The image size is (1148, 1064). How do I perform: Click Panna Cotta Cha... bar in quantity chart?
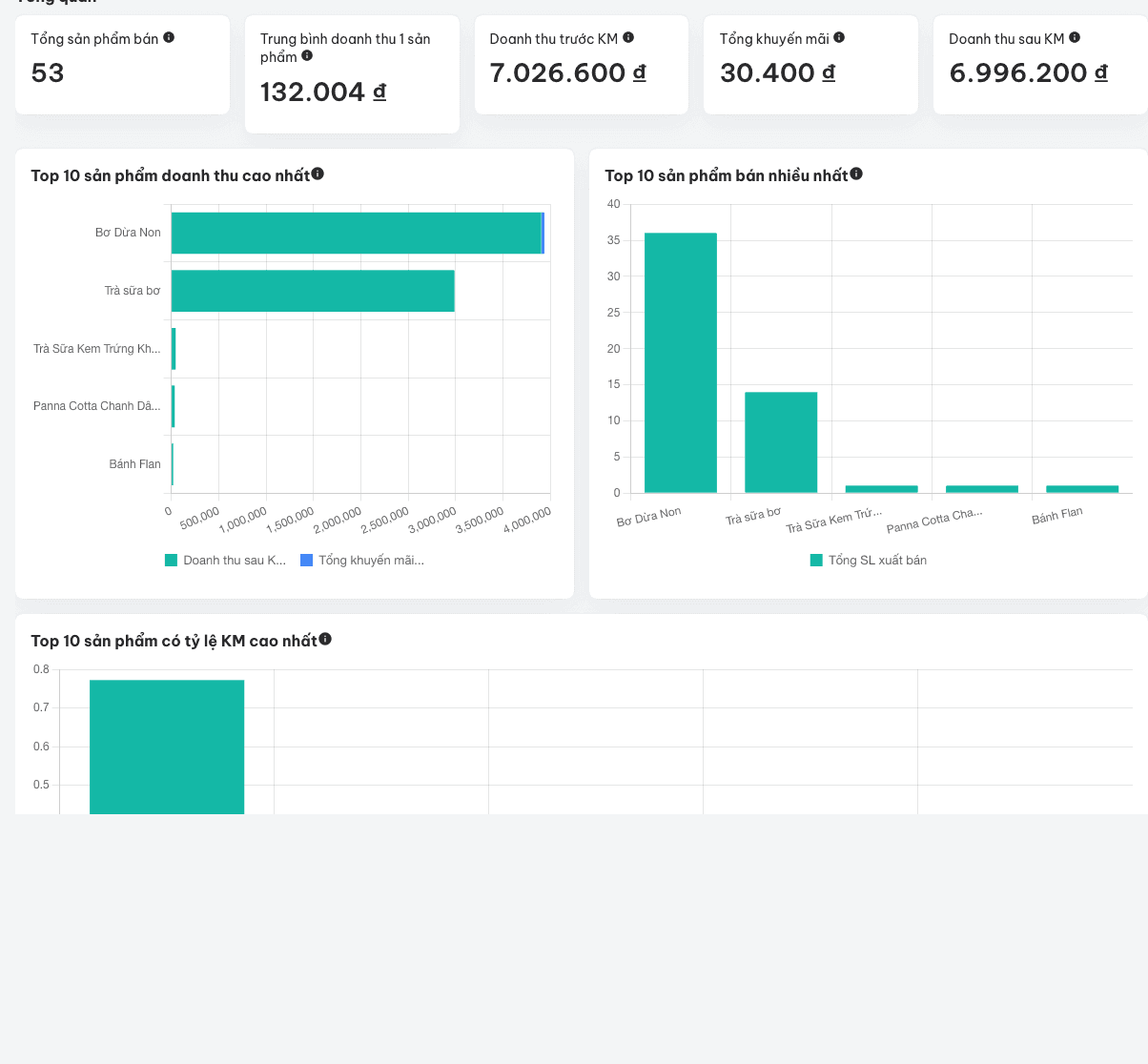(x=982, y=489)
